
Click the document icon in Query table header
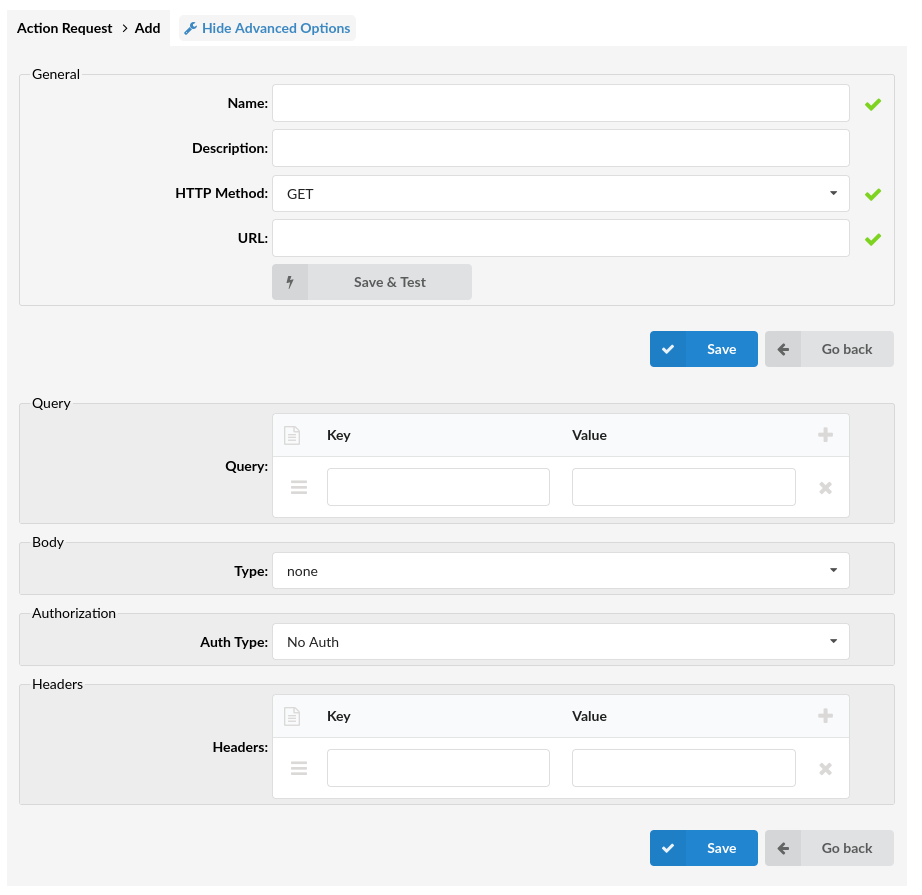tap(292, 435)
